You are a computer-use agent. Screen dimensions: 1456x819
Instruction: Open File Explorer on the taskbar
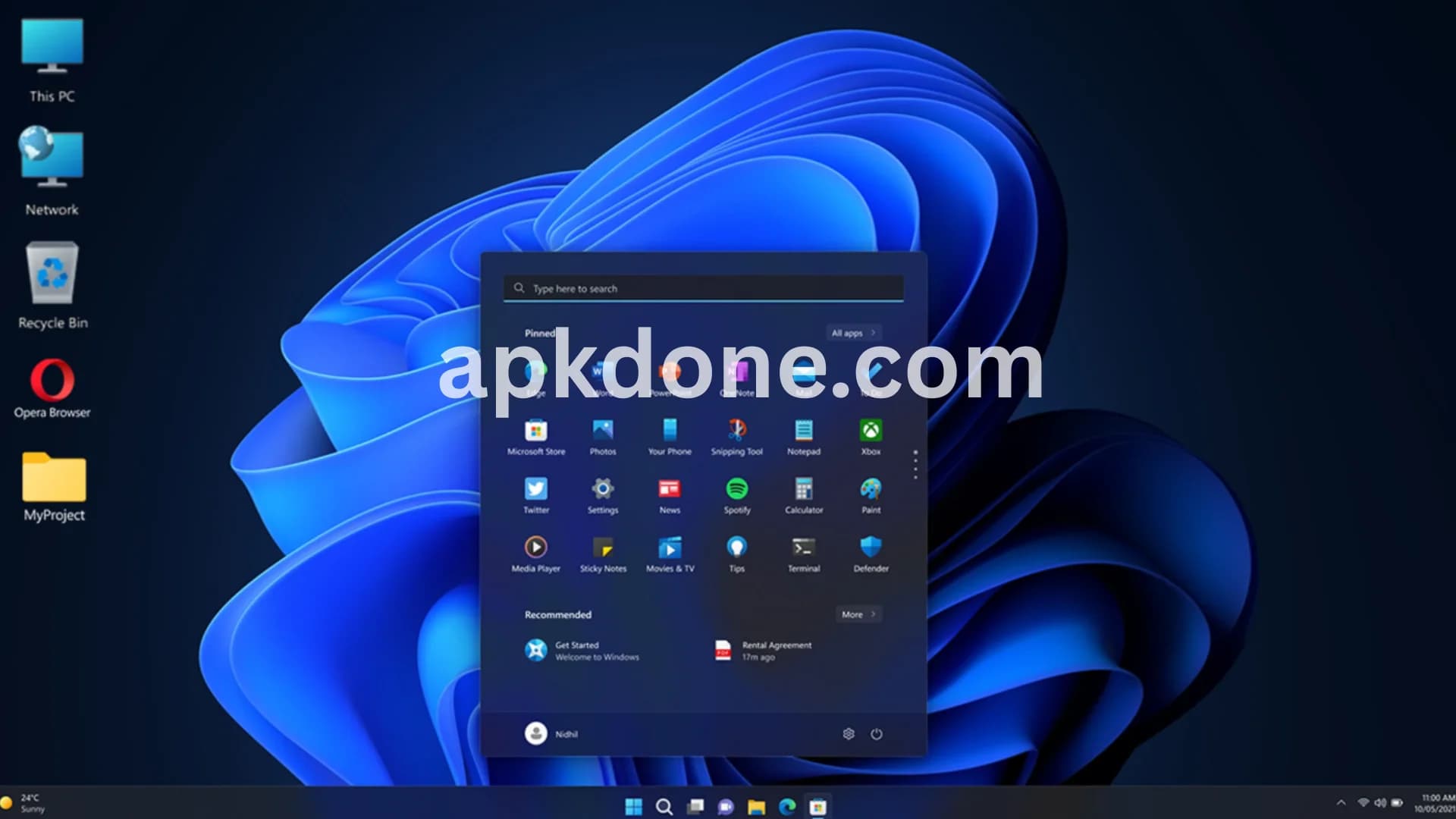[x=756, y=806]
